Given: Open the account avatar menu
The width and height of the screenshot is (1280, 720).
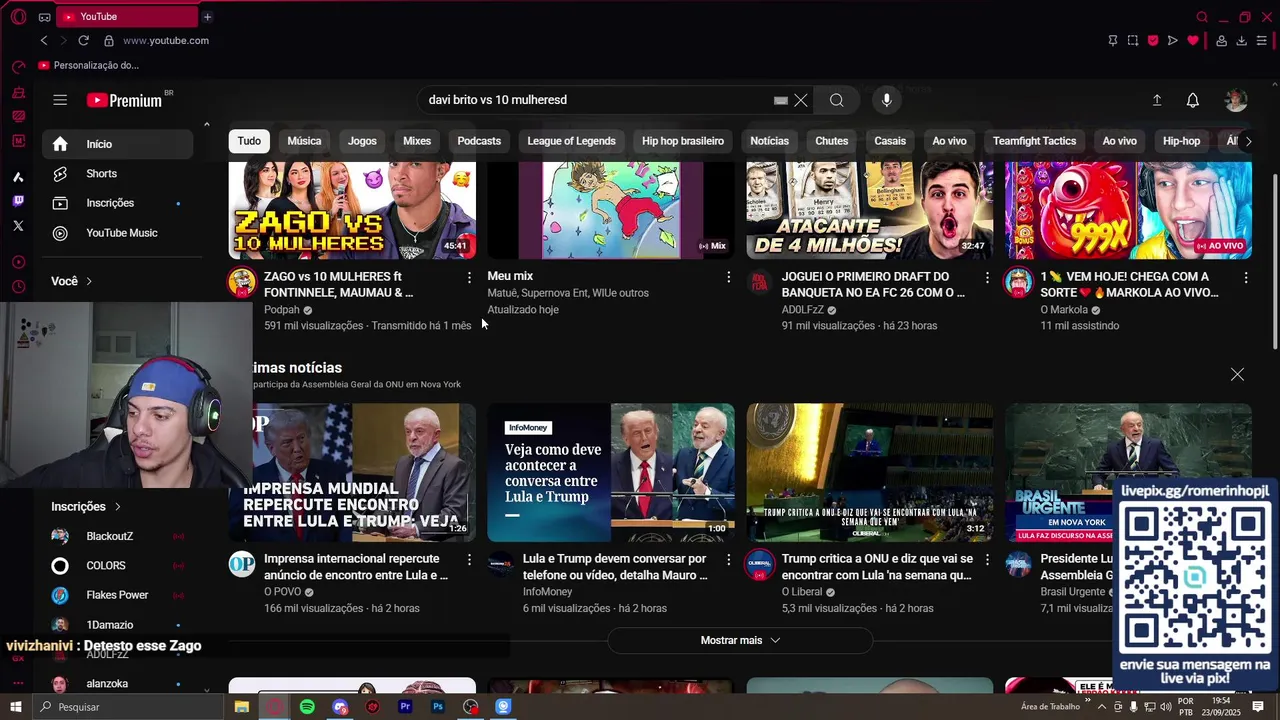Looking at the screenshot, I should [x=1236, y=100].
